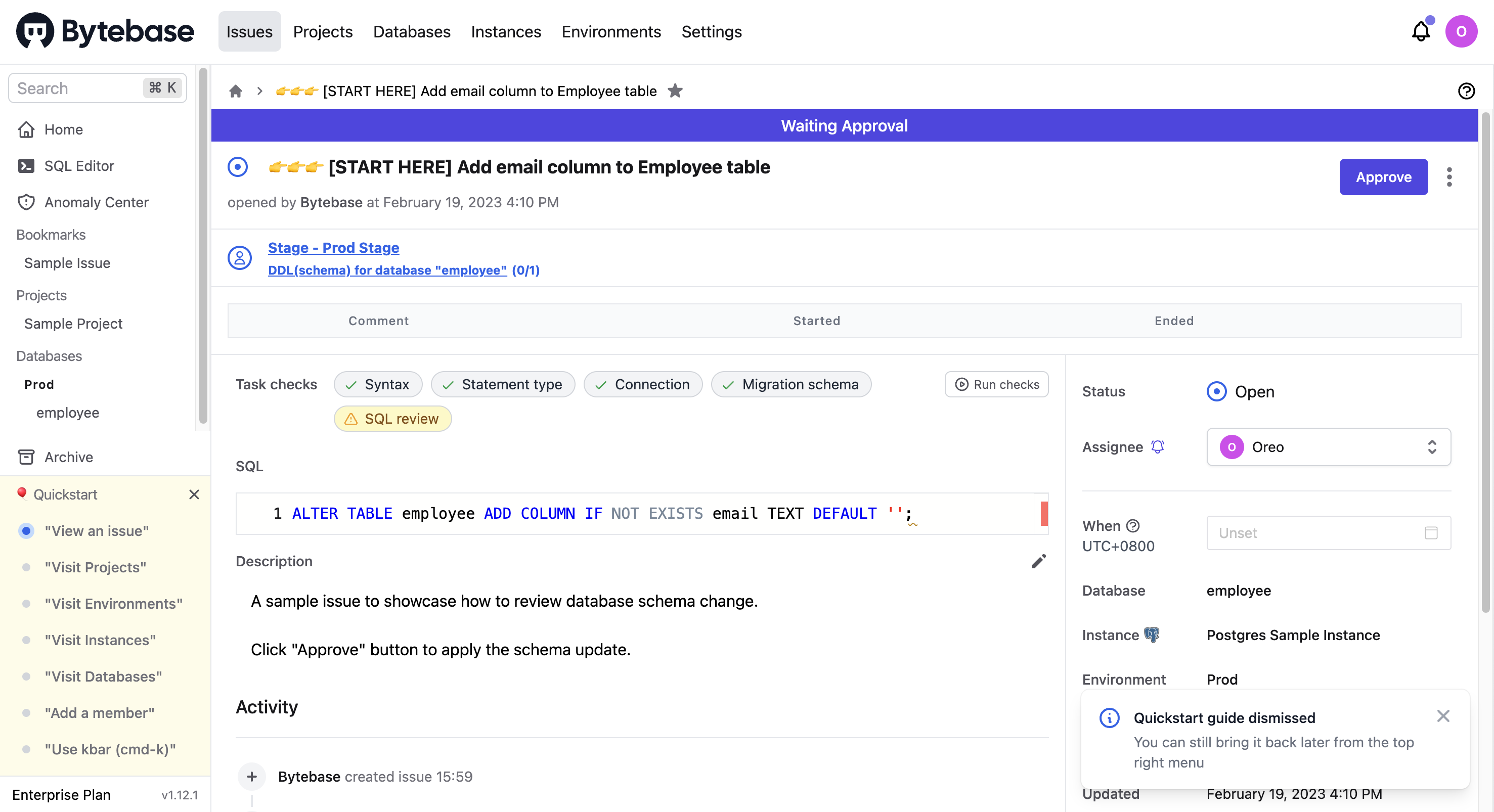Select the "Visit Projects" quickstart step
The width and height of the screenshot is (1494, 812).
pos(95,567)
